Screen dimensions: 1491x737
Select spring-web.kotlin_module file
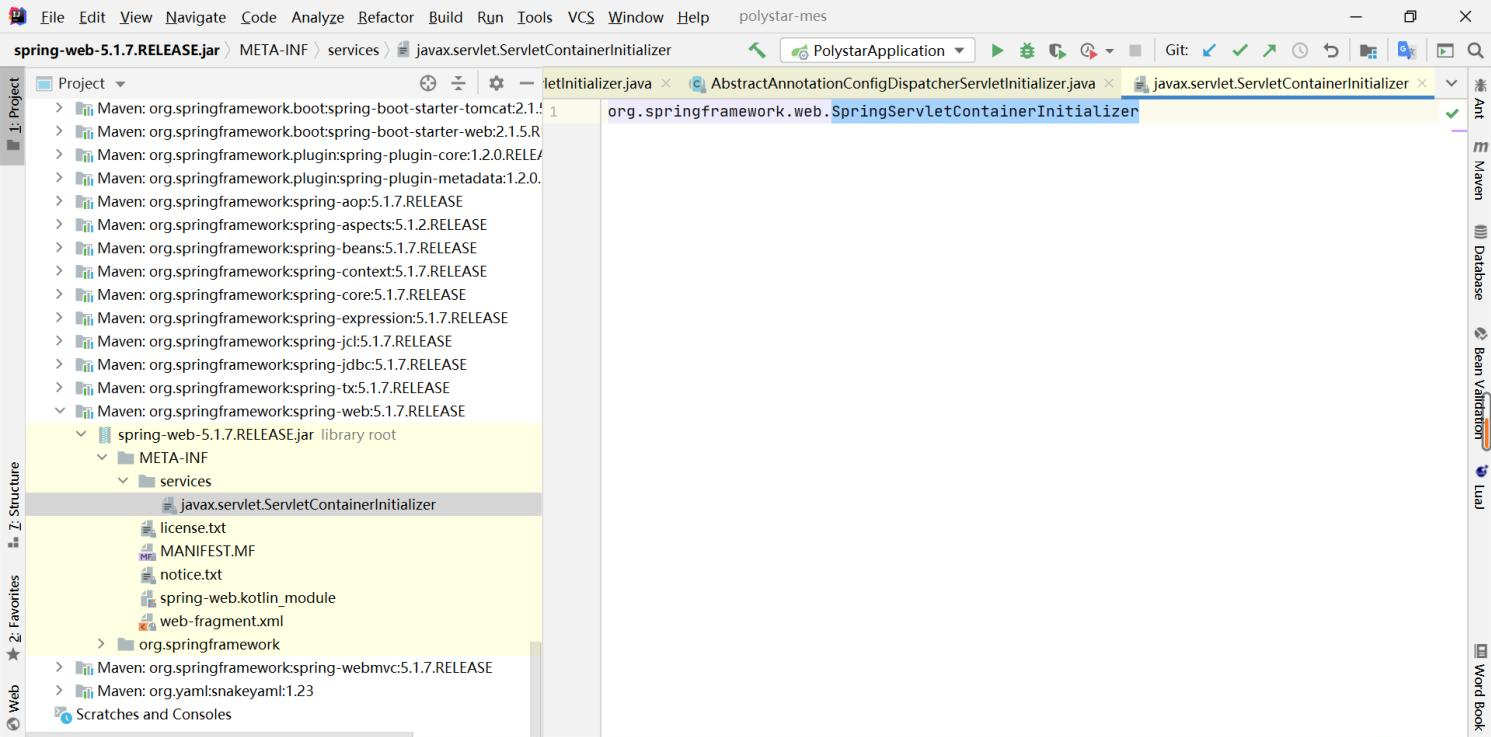coord(247,598)
